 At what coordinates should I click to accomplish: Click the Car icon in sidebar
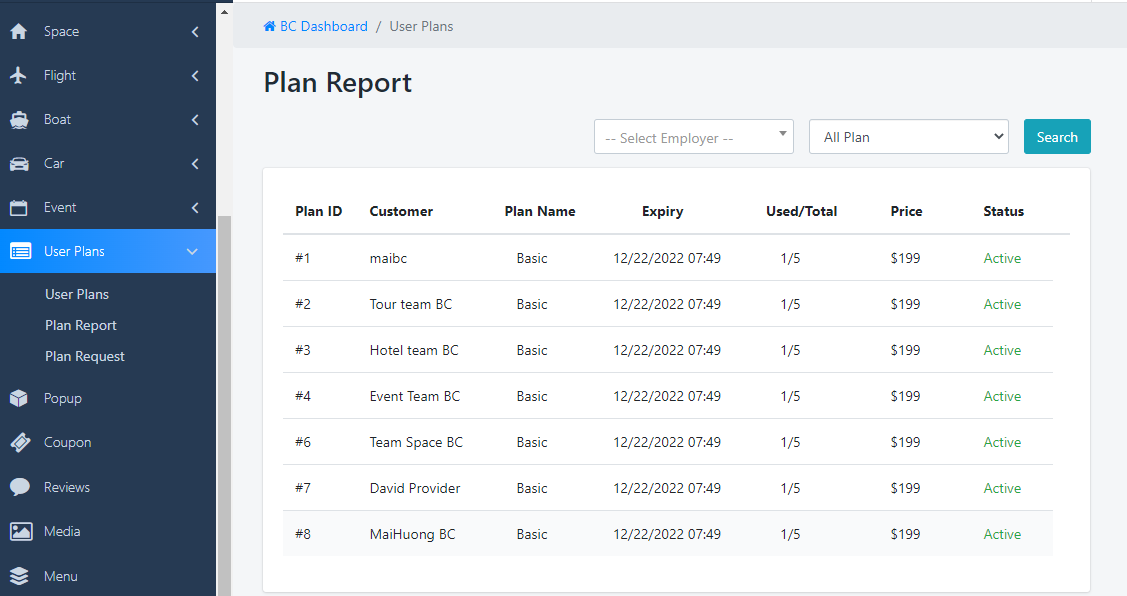click(19, 164)
